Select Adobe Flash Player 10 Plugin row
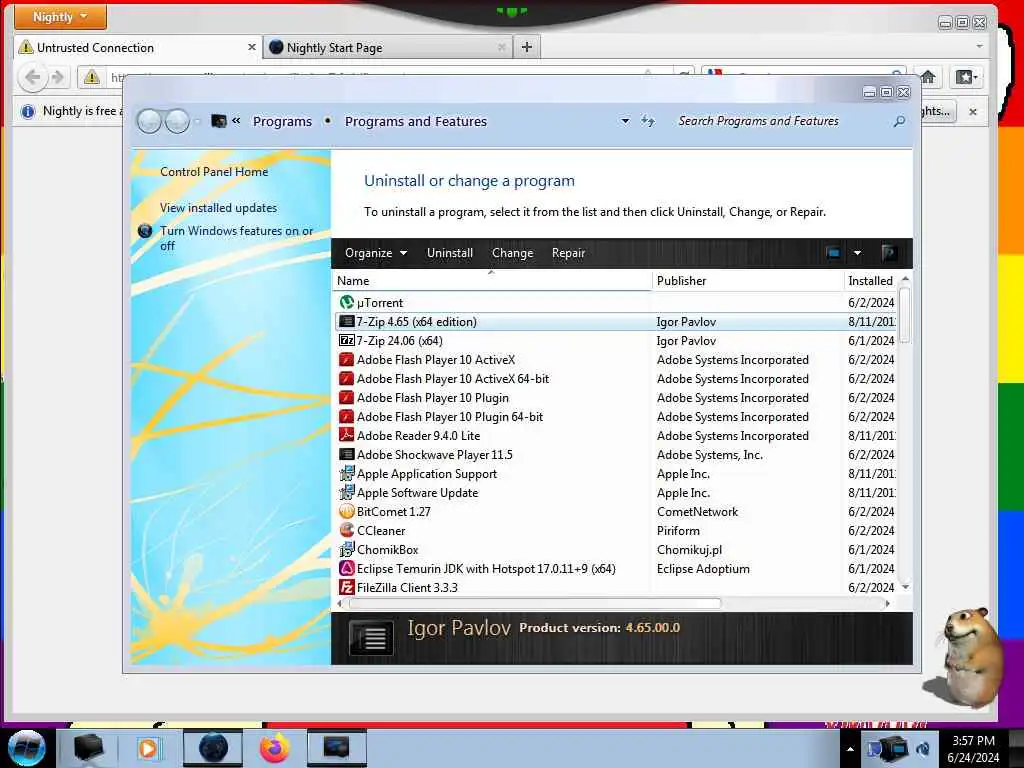 616,397
